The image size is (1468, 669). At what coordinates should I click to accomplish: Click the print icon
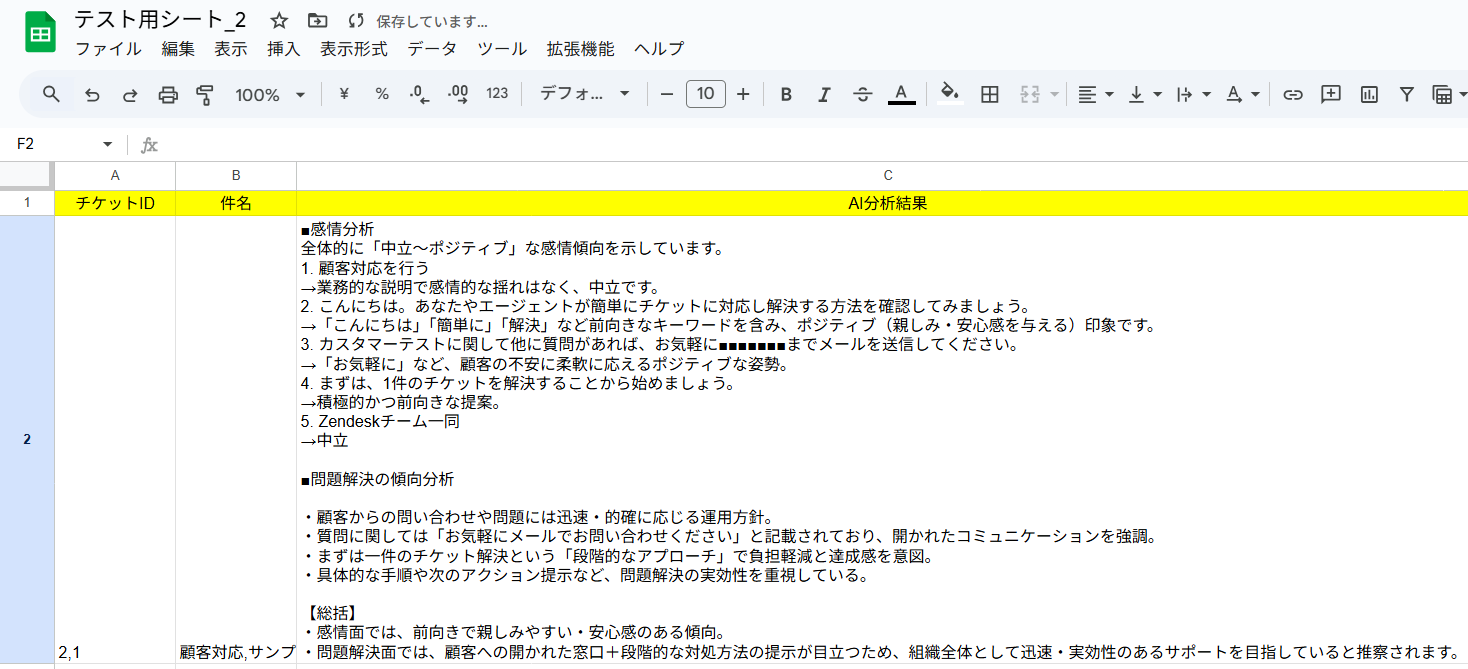click(168, 95)
